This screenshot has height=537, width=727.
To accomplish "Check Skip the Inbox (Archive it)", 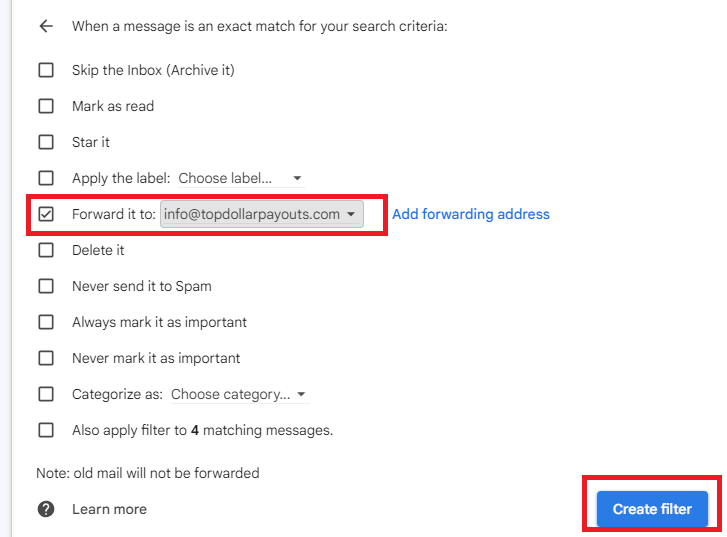I will [46, 70].
